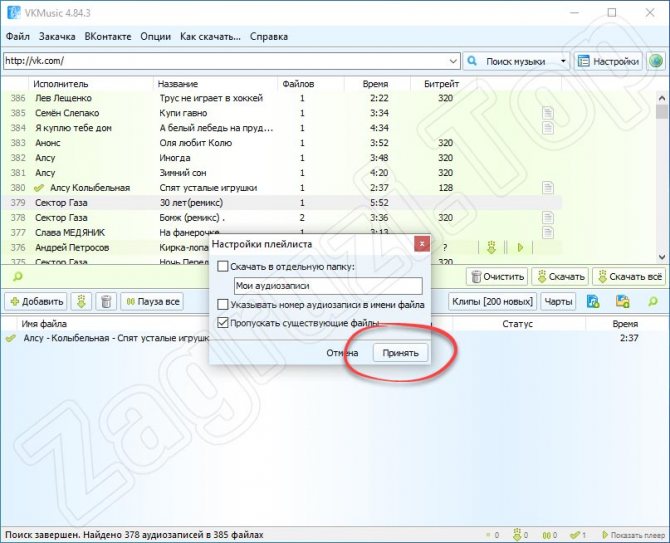Click the Скачать button
This screenshot has height=543, width=670.
[x=561, y=277]
